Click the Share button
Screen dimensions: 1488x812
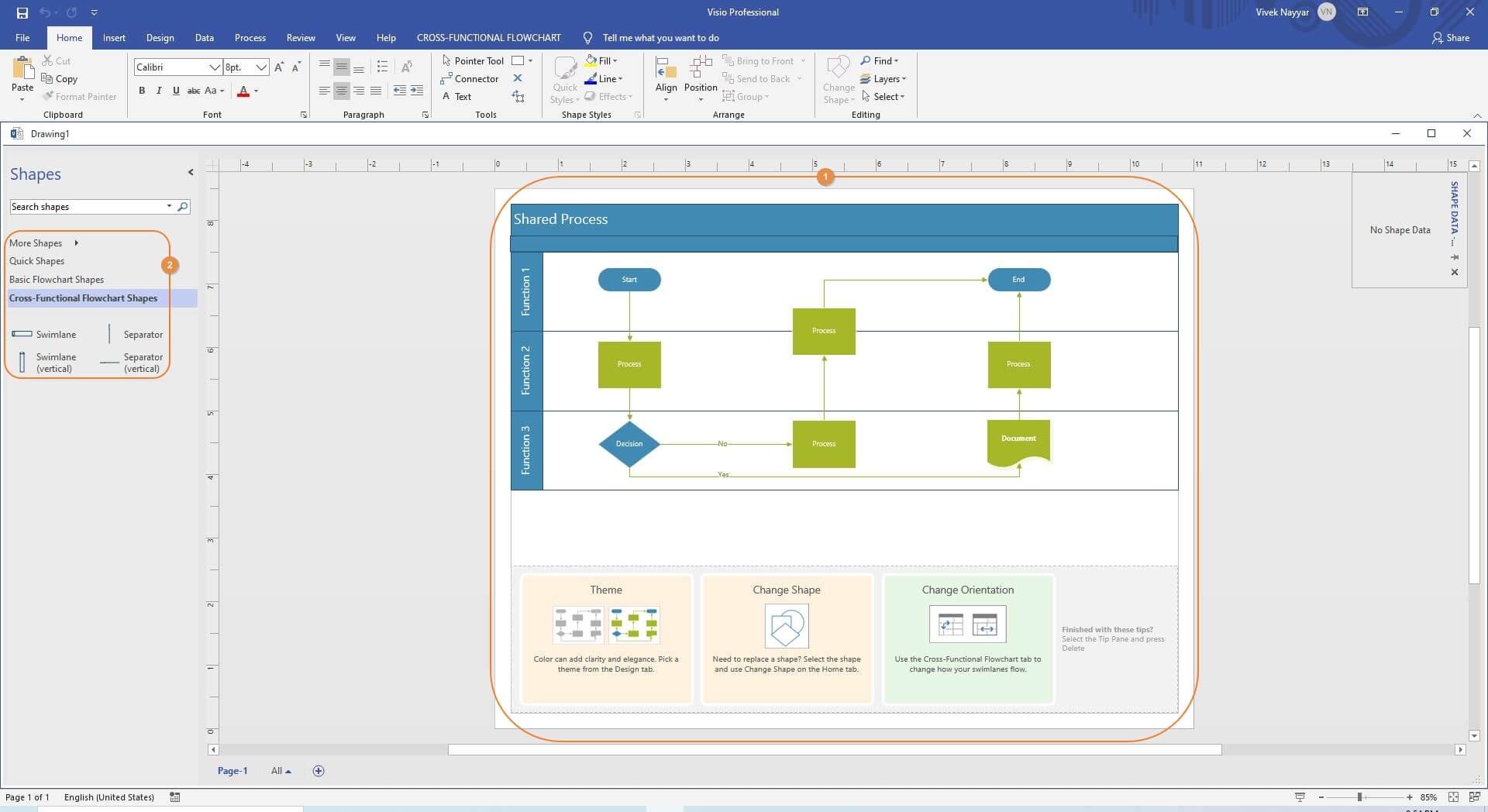(x=1450, y=37)
